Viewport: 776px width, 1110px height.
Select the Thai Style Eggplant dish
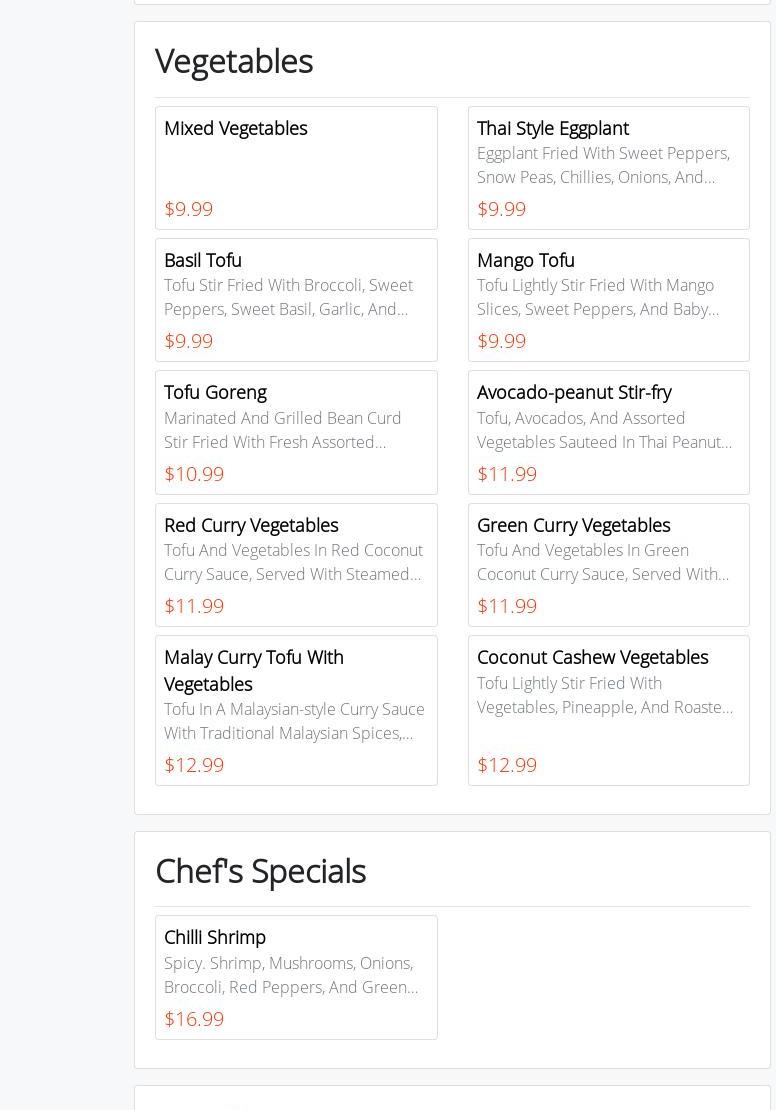608,168
